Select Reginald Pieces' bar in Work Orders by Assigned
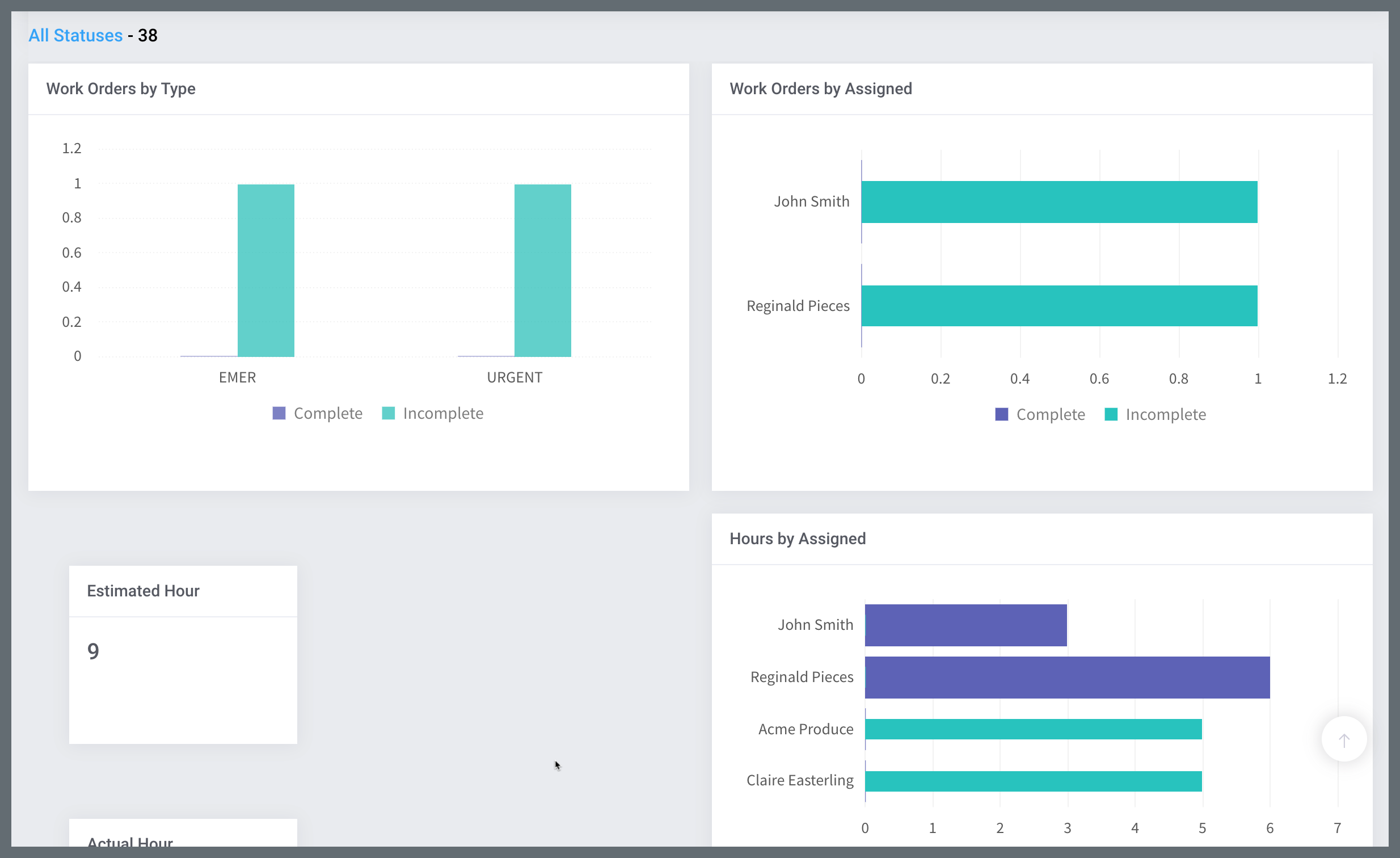This screenshot has height=858, width=1400. point(1059,306)
